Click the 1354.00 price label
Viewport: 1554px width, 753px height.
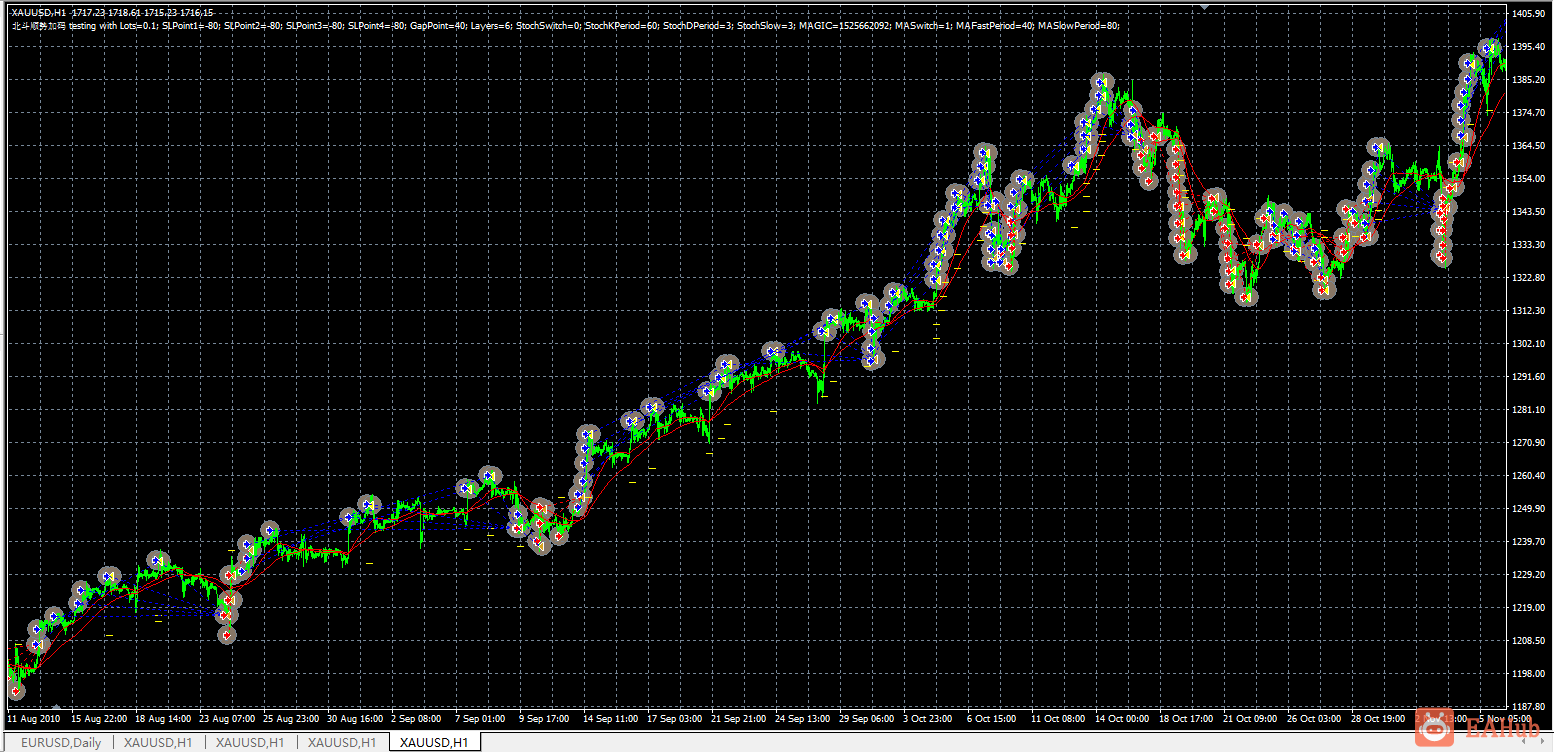1531,179
